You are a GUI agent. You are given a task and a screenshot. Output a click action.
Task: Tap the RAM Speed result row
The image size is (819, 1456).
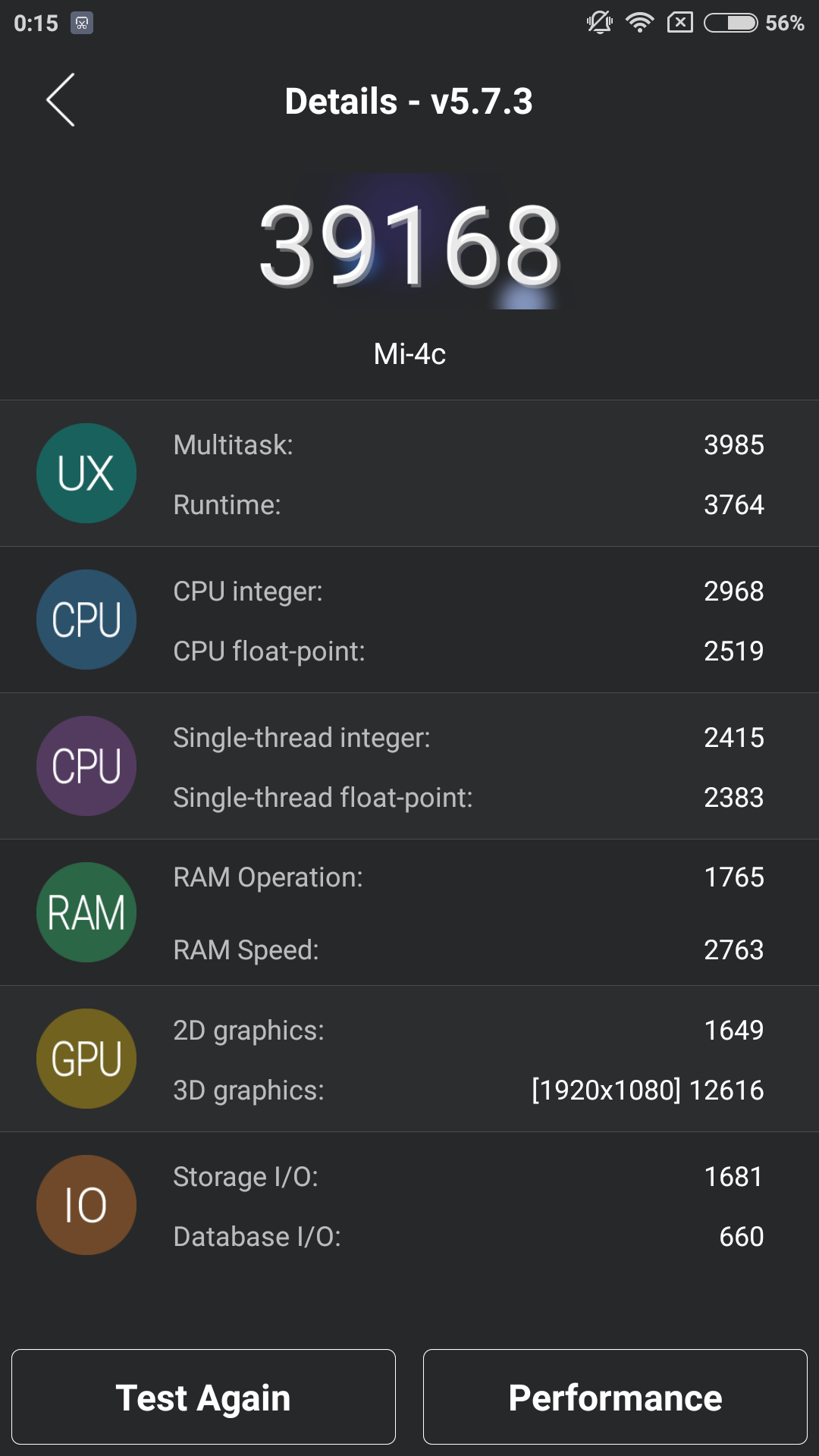468,950
